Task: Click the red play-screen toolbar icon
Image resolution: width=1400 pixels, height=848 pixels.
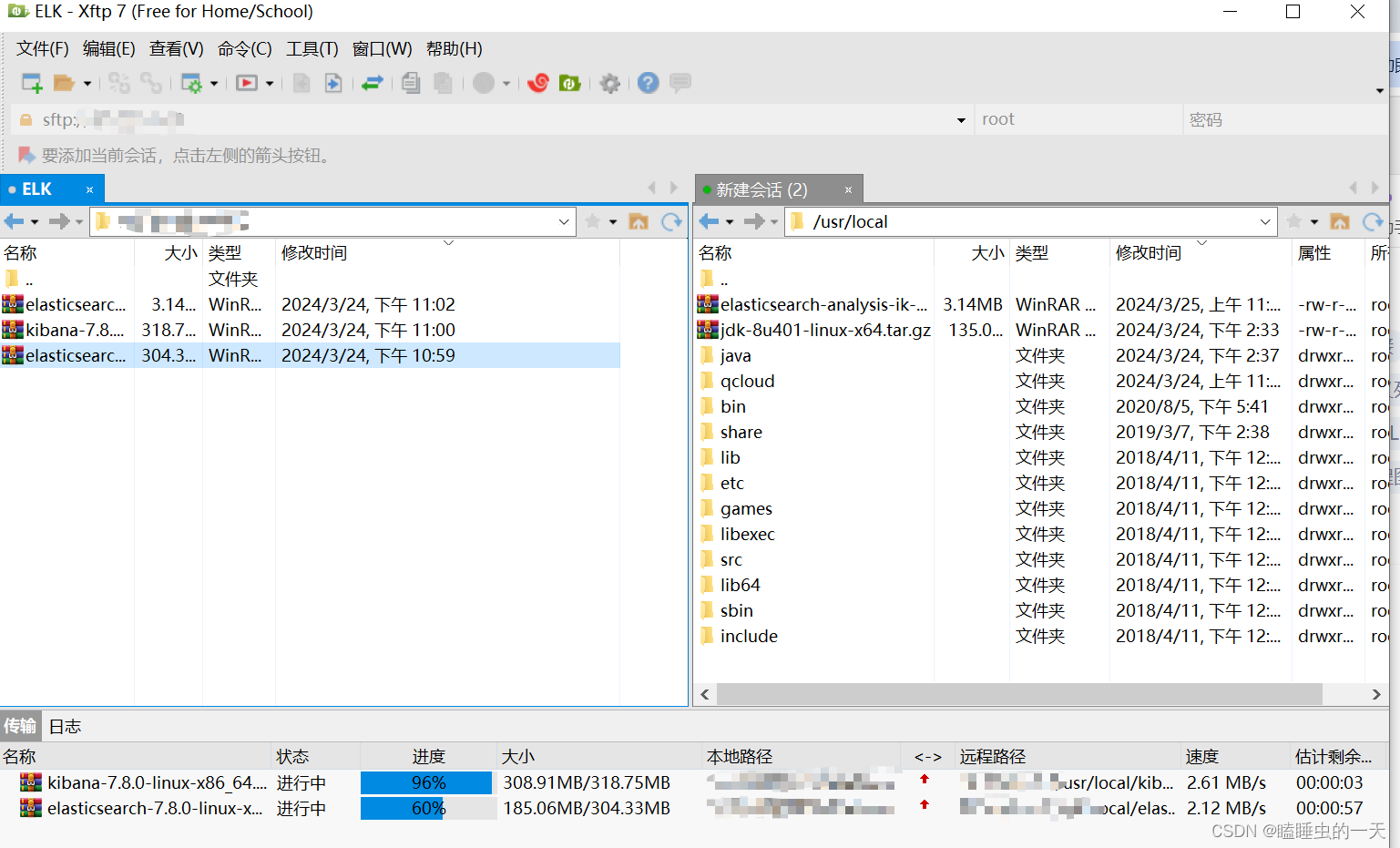Action: tap(247, 83)
